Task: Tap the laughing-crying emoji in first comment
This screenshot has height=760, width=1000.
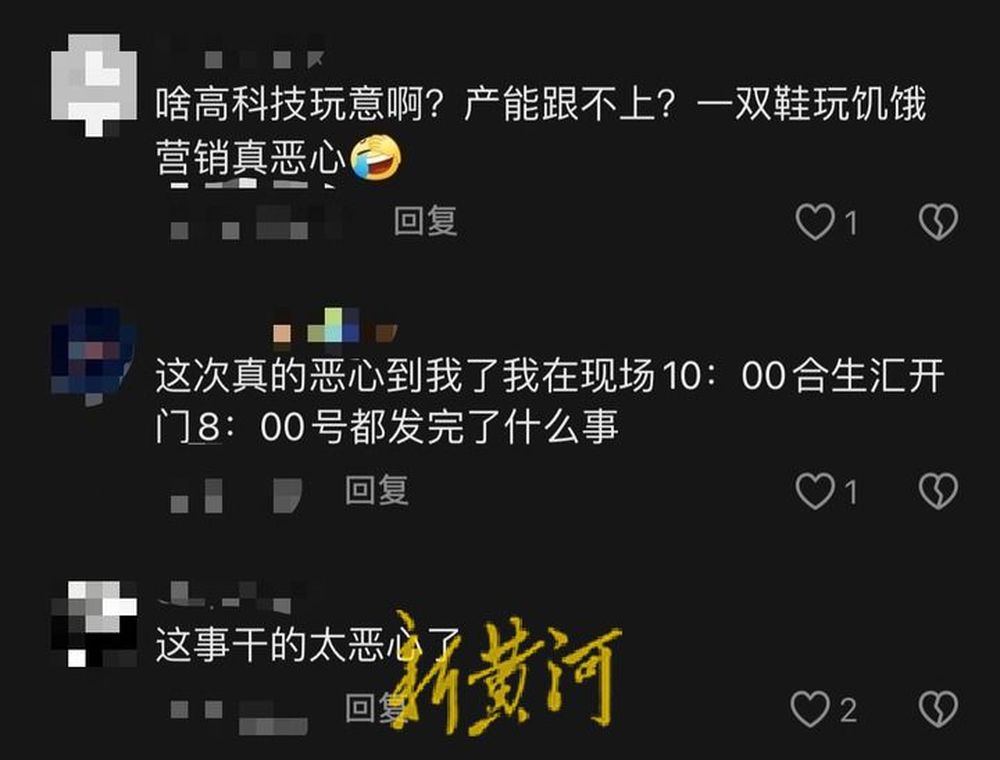Action: 376,157
